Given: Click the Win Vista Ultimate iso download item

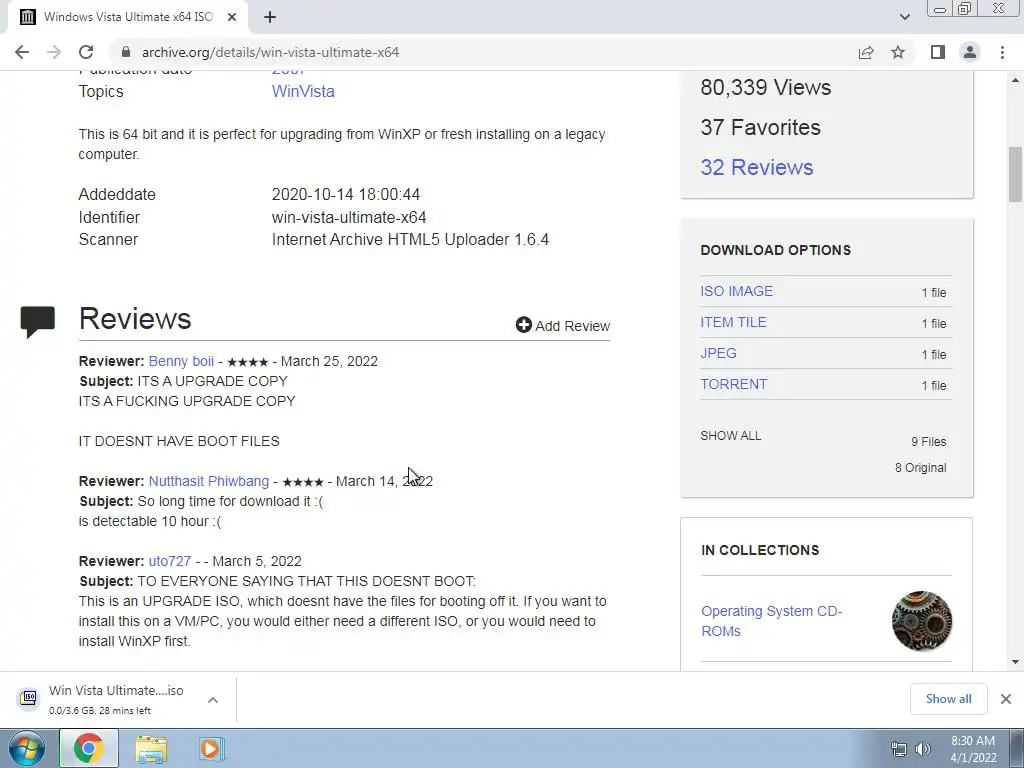Looking at the screenshot, I should pos(116,699).
